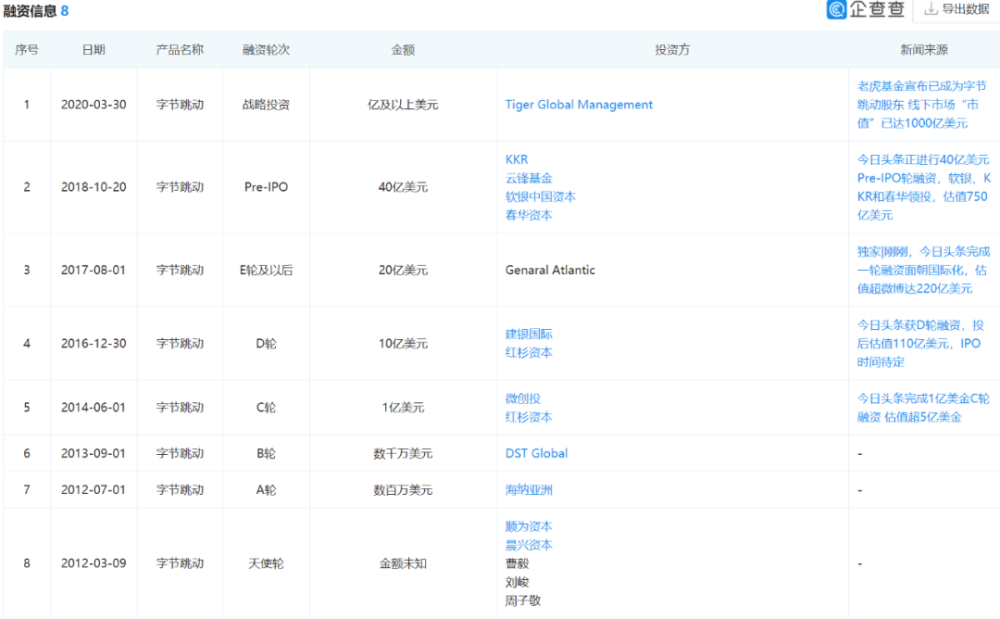The image size is (1000, 619).
Task: Open news link about 估值超微博达220亿美元
Action: pyautogui.click(x=923, y=270)
